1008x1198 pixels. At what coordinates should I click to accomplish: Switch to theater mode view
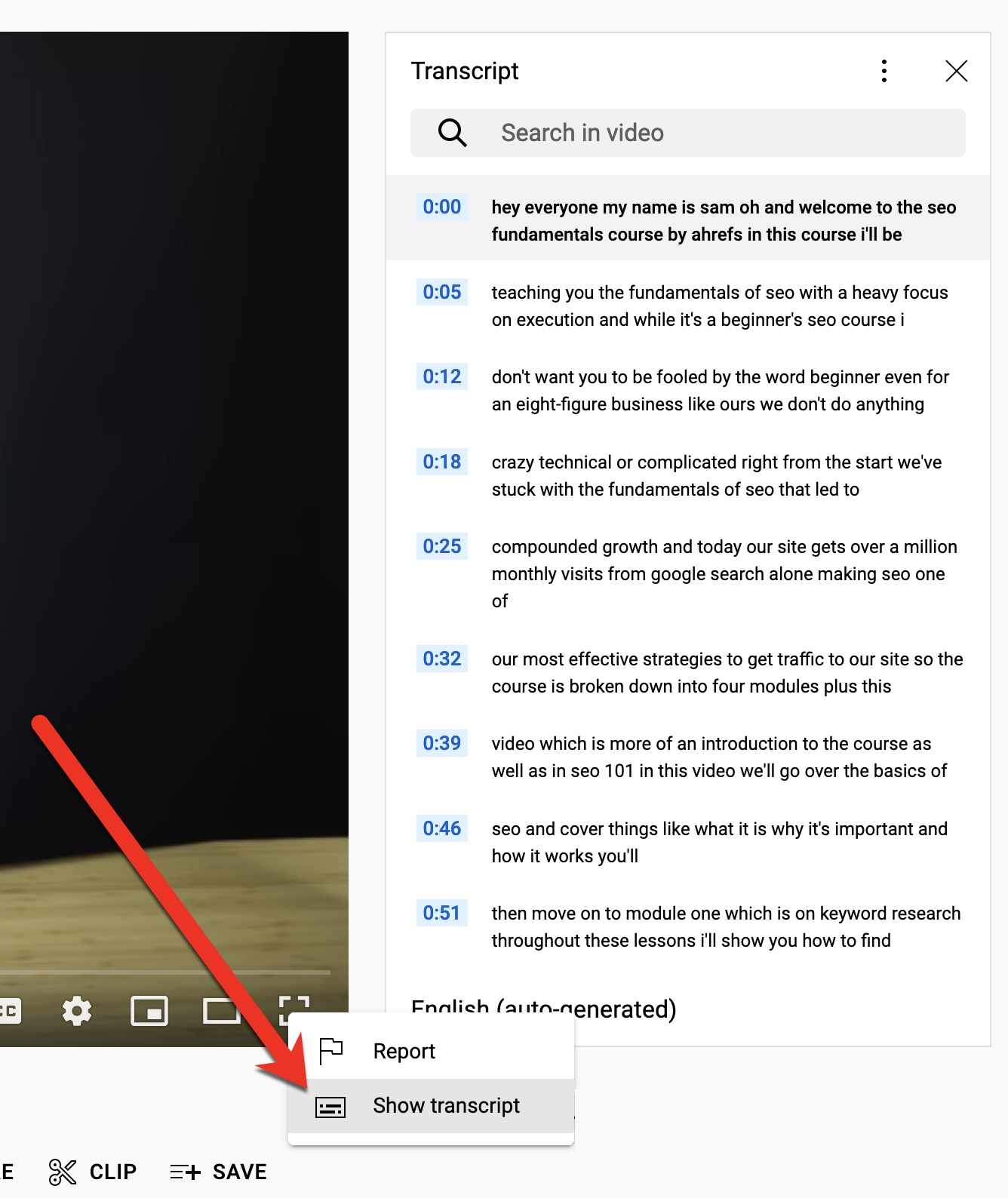(x=221, y=1010)
